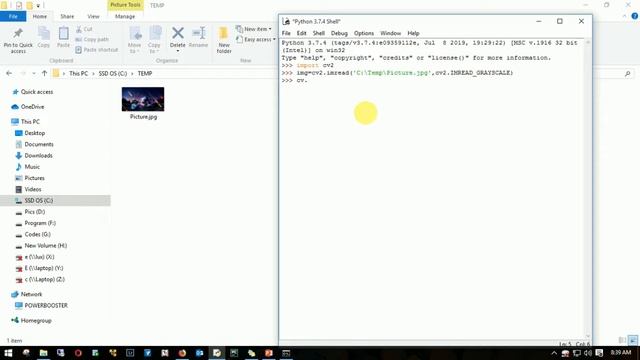
Task: Open Help menu in Python Shell
Action: [413, 33]
